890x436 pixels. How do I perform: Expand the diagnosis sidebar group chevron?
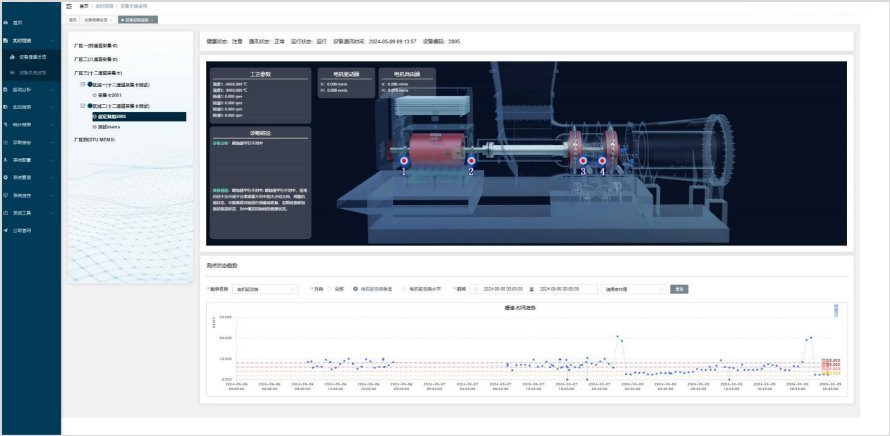point(53,142)
